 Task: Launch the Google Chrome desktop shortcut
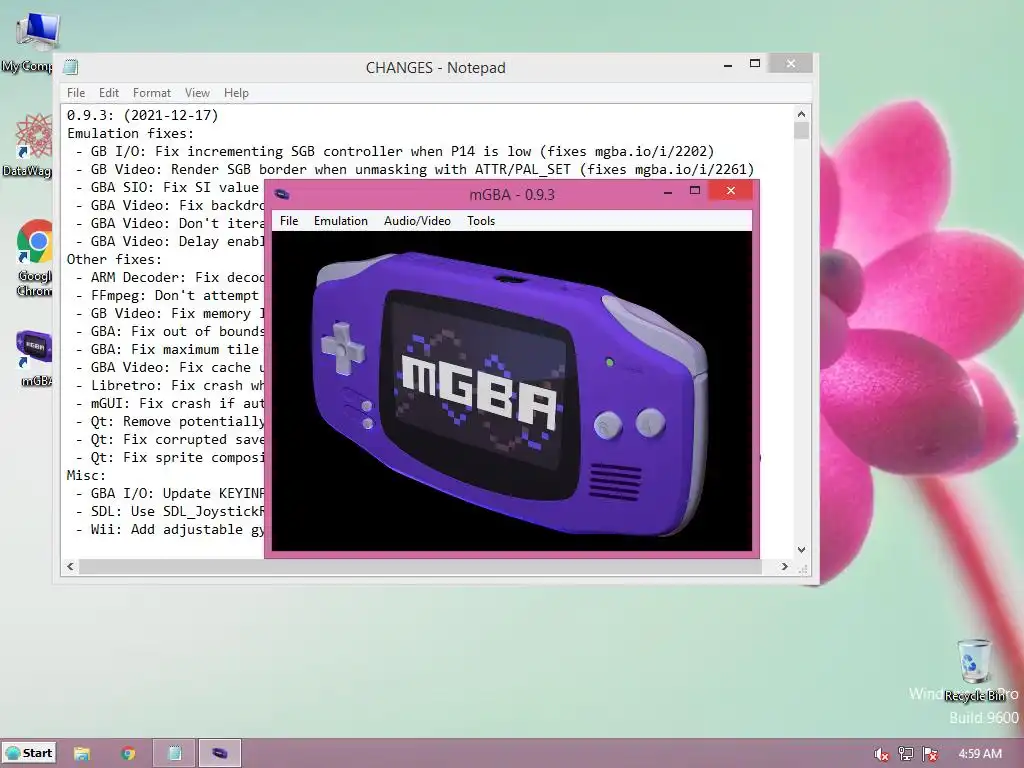click(33, 257)
